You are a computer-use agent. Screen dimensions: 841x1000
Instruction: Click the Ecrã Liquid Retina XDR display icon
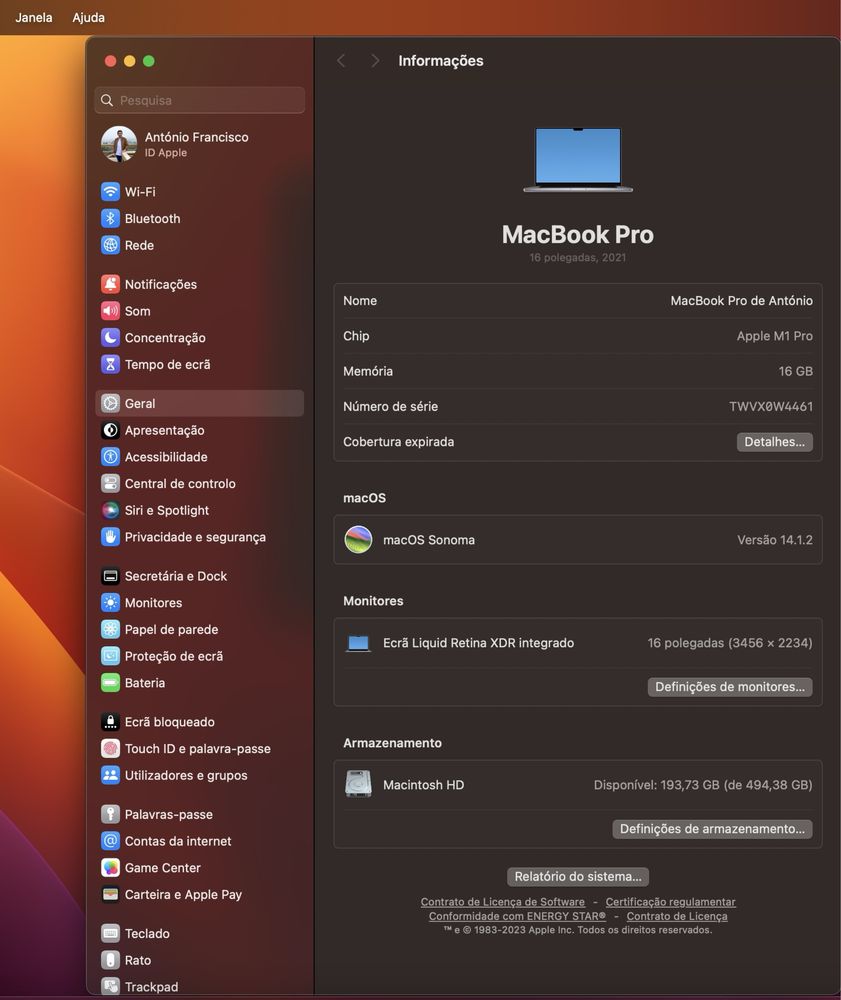coord(358,643)
